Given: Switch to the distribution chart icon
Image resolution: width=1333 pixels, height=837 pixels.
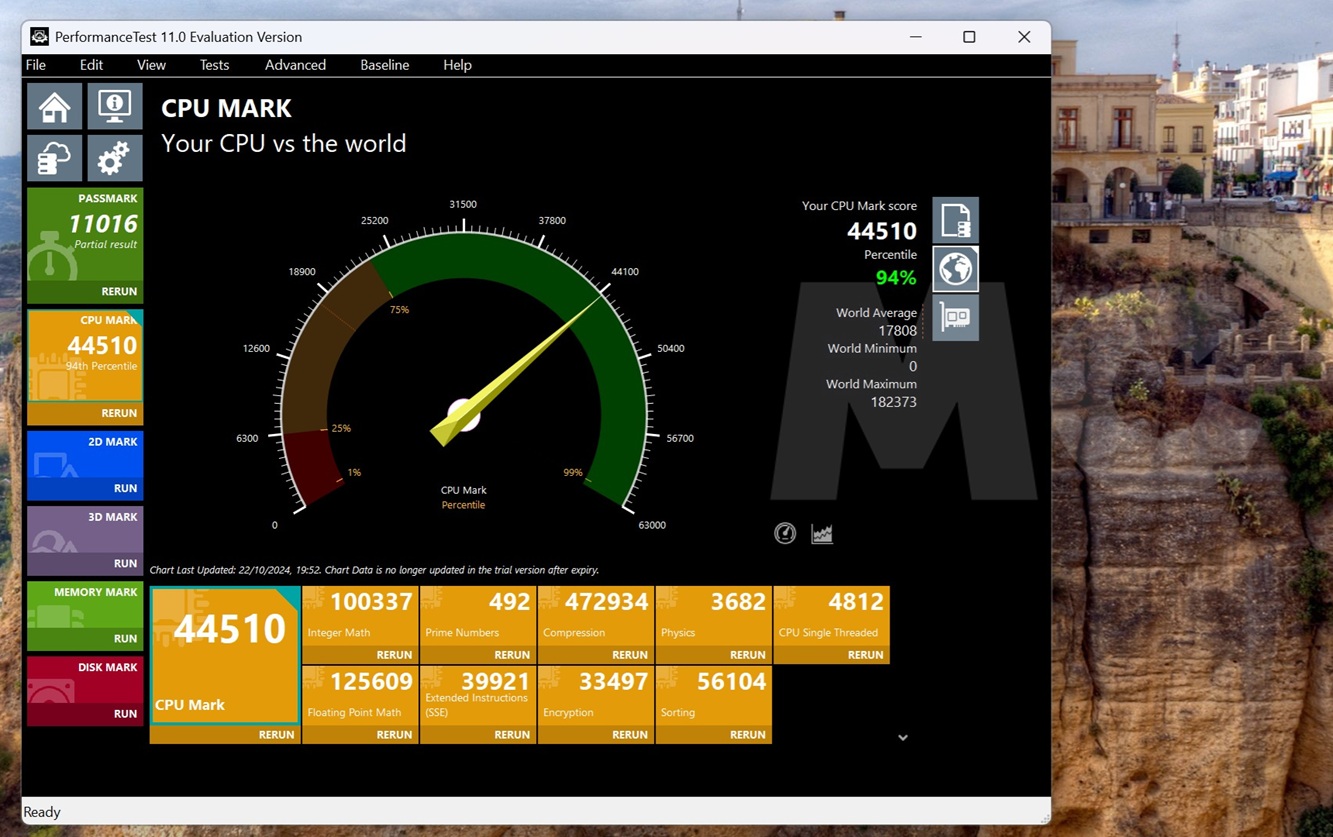Looking at the screenshot, I should coord(822,534).
